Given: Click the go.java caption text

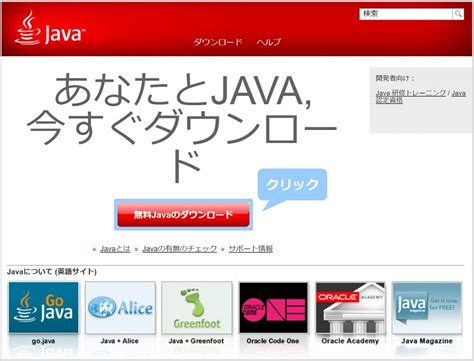Looking at the screenshot, I should 43,341.
